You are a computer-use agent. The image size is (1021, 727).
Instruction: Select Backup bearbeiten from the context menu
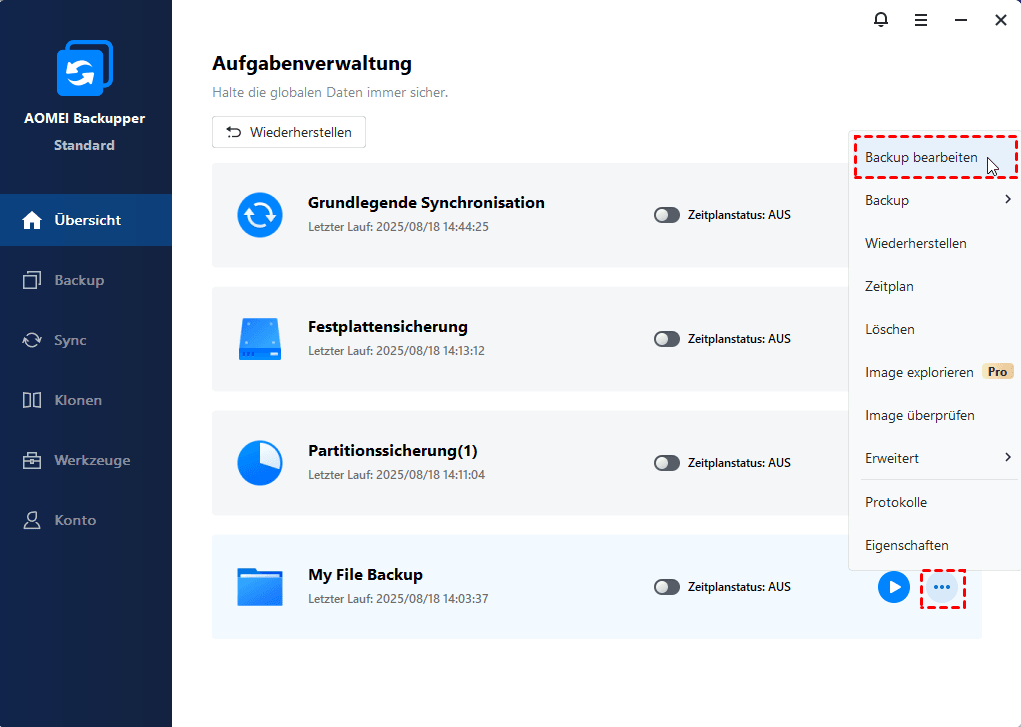920,157
